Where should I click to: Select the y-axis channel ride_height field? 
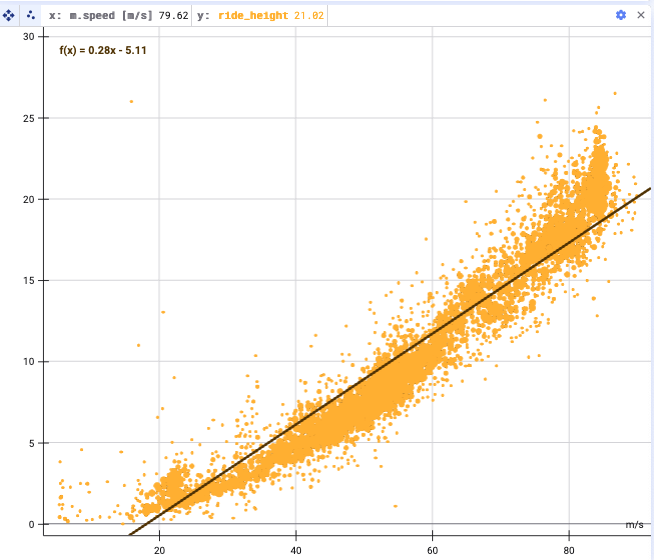tap(260, 16)
